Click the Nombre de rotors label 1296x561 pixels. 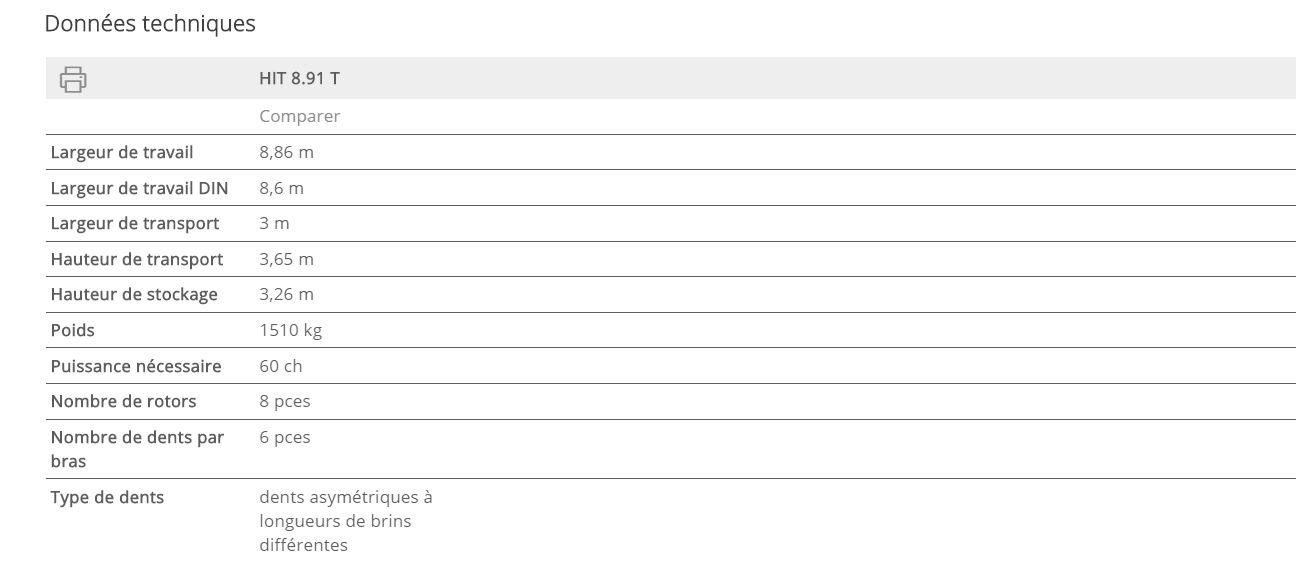[123, 401]
